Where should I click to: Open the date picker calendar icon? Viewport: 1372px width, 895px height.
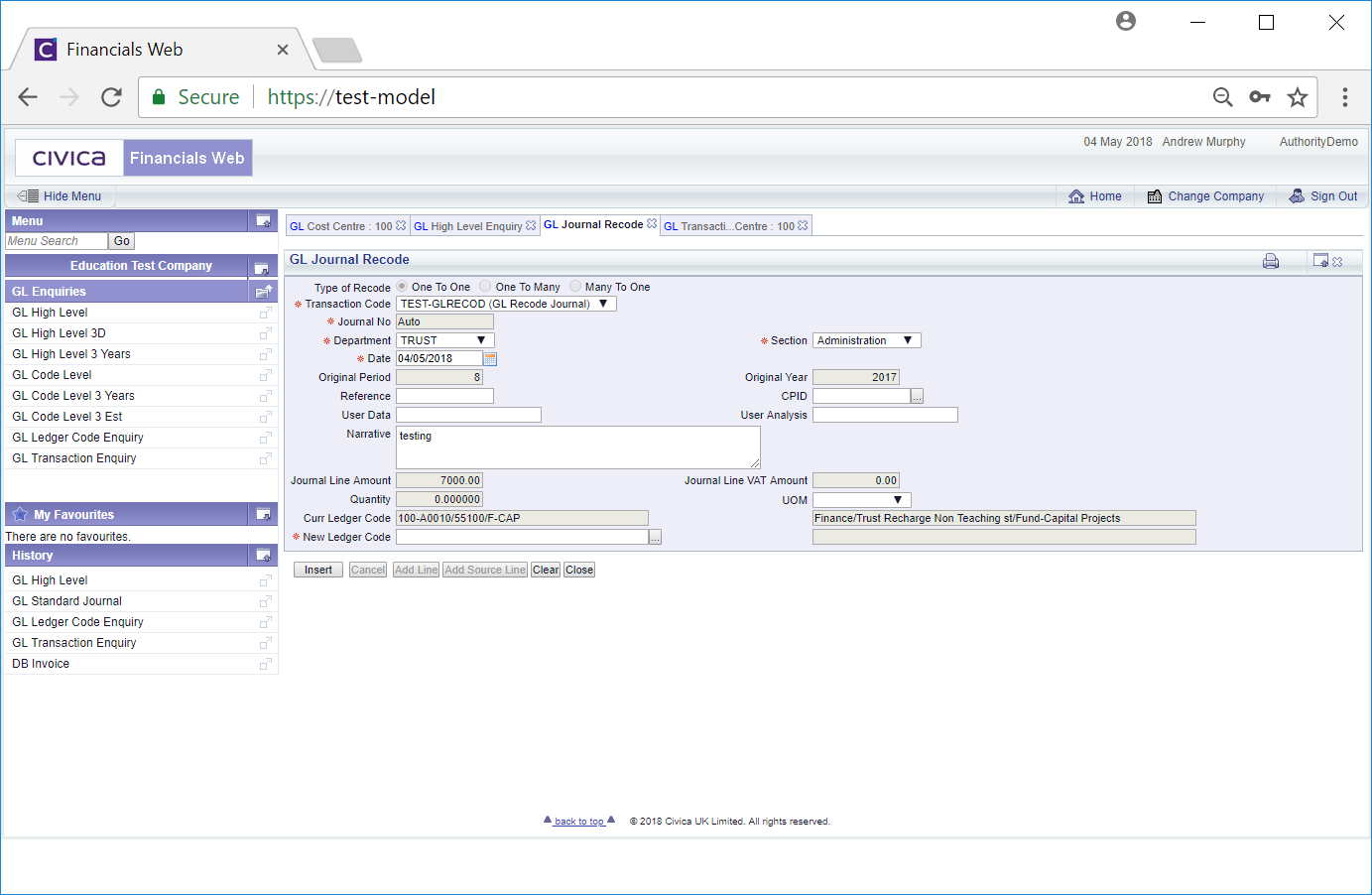pyautogui.click(x=490, y=358)
